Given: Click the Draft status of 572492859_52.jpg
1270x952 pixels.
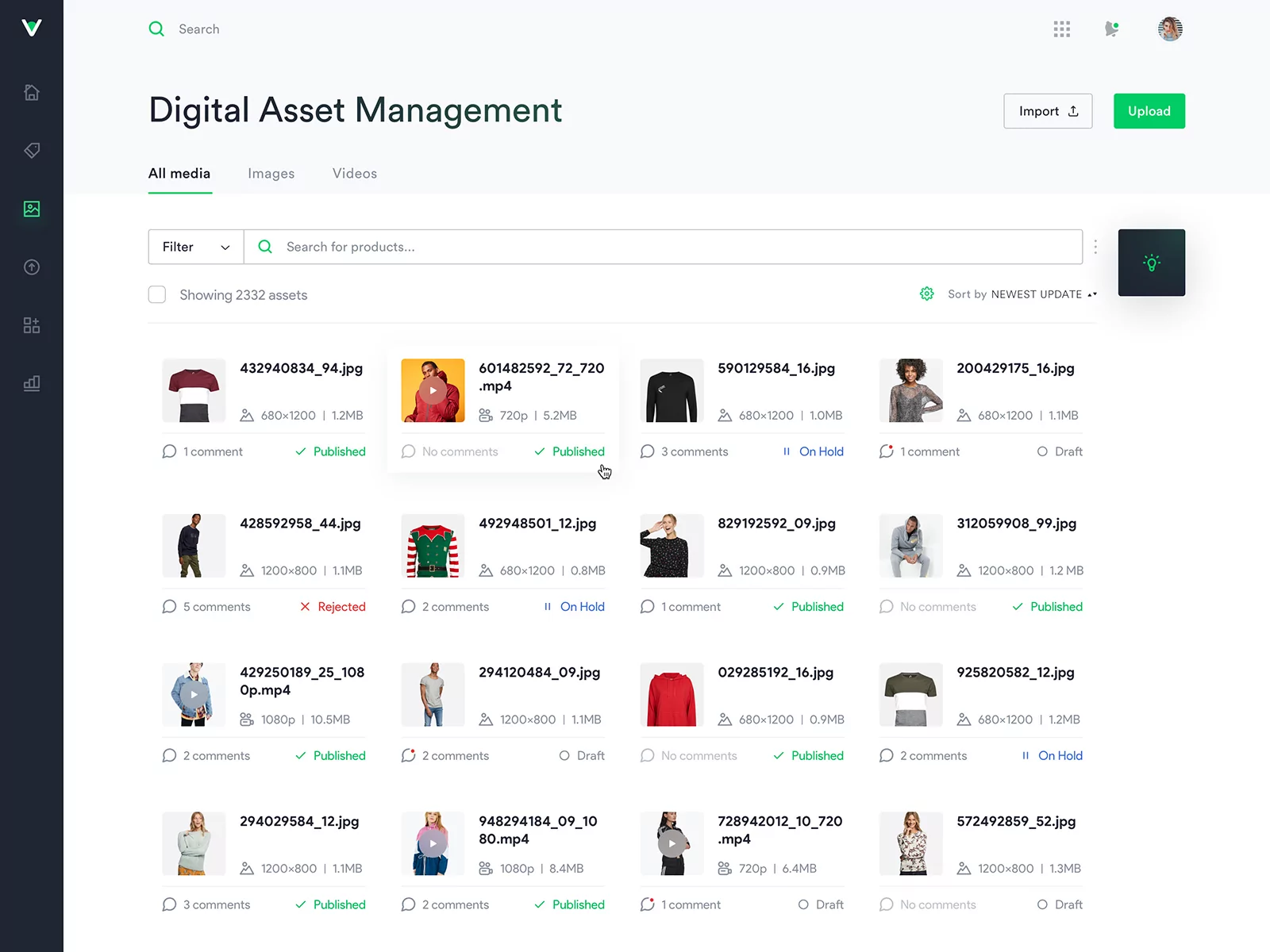Looking at the screenshot, I should pyautogui.click(x=1060, y=904).
